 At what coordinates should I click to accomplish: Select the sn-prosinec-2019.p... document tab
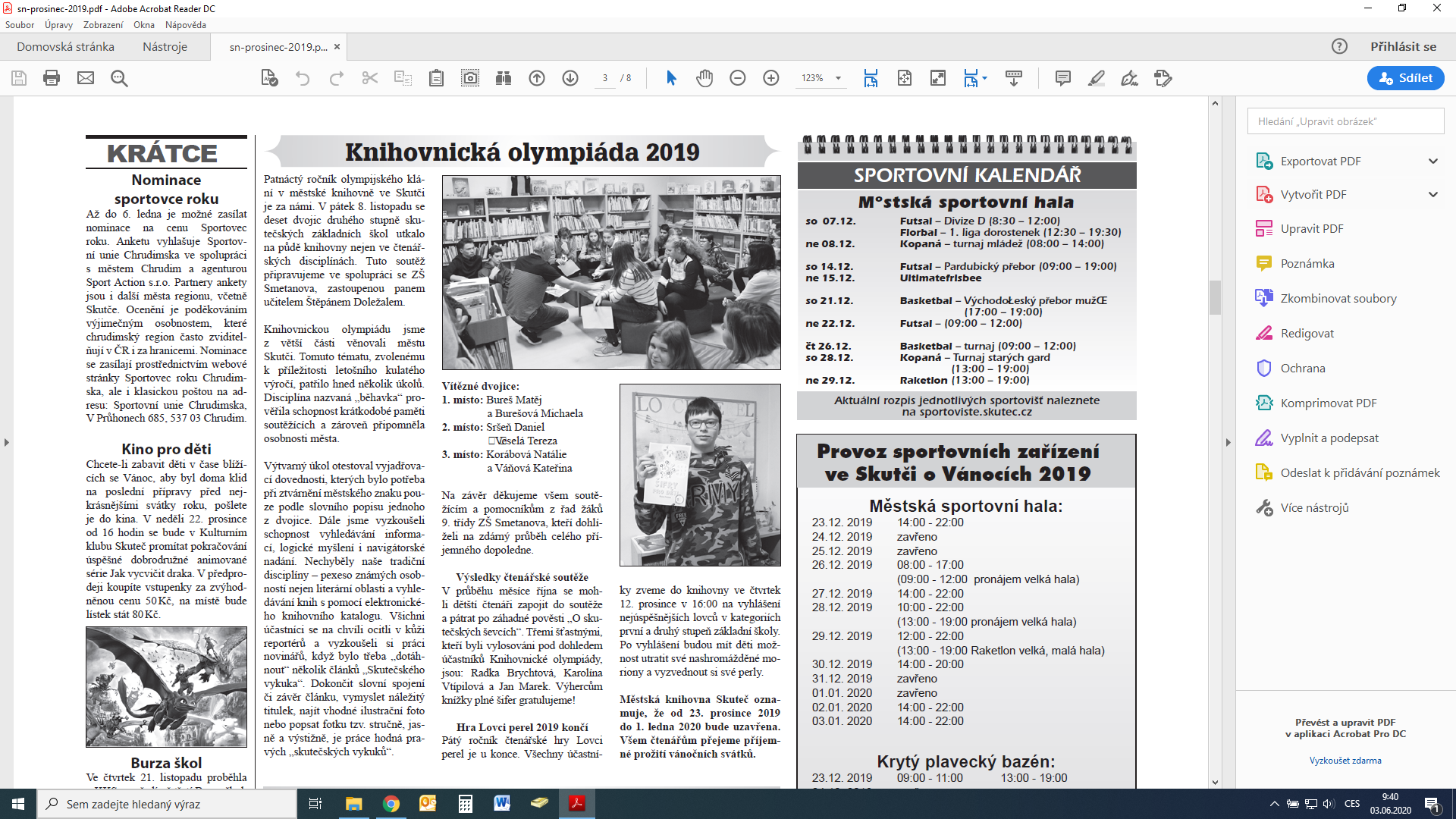coord(278,47)
